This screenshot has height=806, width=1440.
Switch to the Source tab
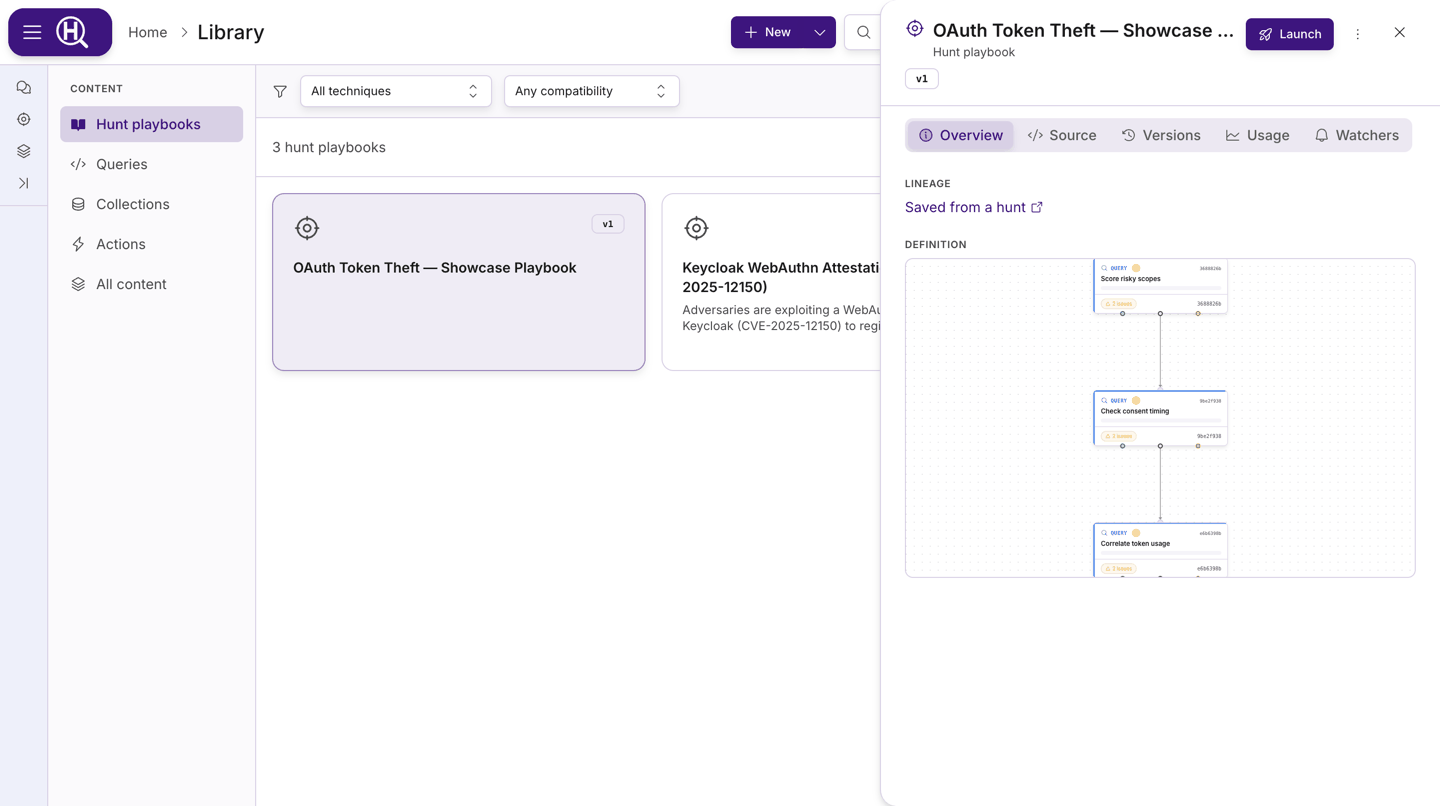coord(1062,135)
